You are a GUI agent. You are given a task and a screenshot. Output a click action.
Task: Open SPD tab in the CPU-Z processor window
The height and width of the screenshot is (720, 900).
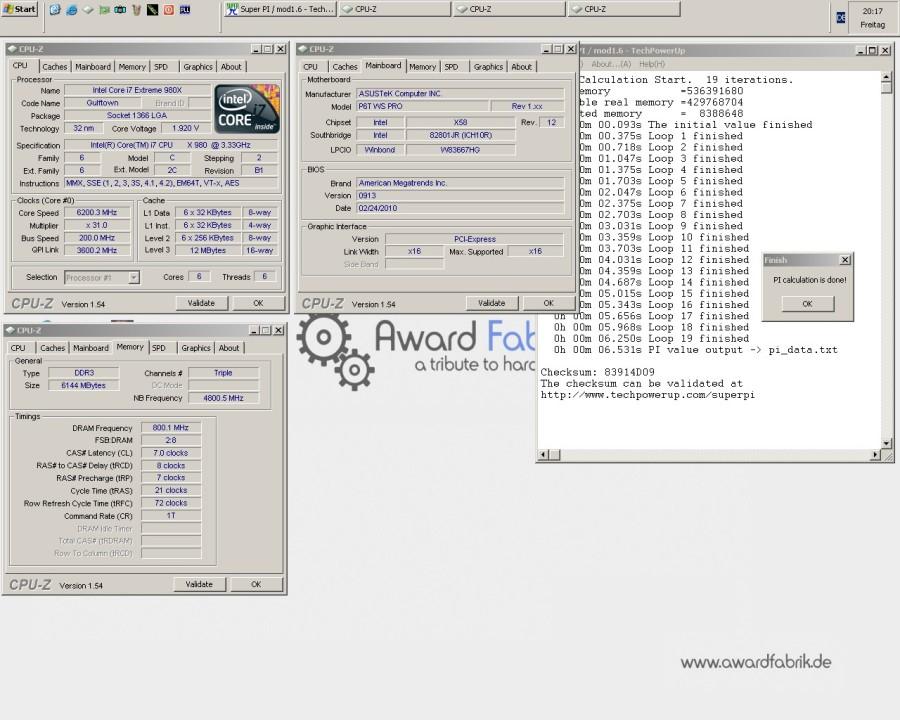[161, 67]
